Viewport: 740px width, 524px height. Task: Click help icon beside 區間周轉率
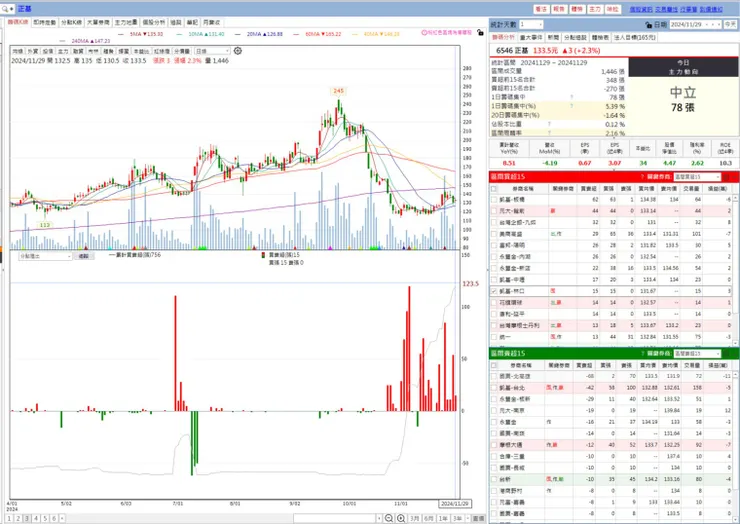pos(549,133)
